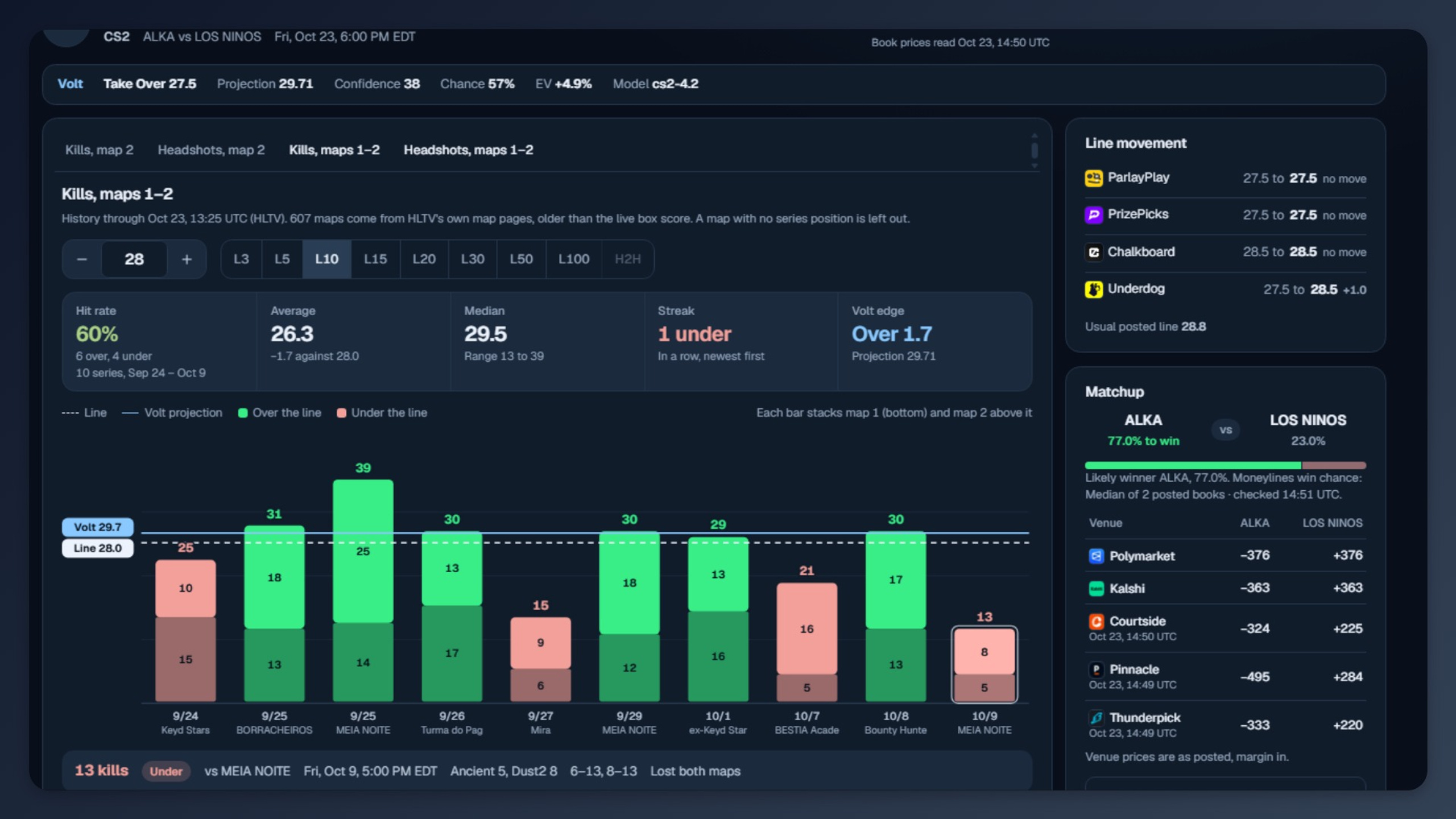The height and width of the screenshot is (819, 1456).
Task: Select the 10/7 BESTIA Acade bar
Action: (x=806, y=642)
